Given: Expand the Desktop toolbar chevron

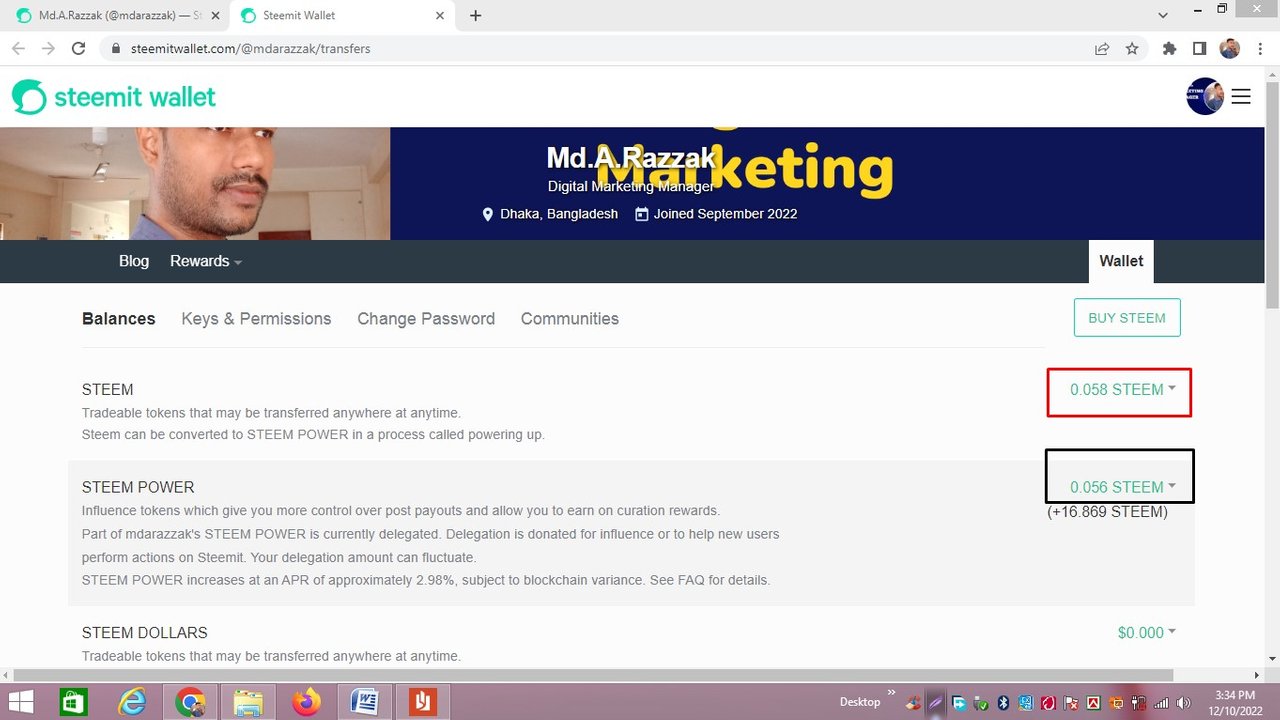Looking at the screenshot, I should pos(891,692).
